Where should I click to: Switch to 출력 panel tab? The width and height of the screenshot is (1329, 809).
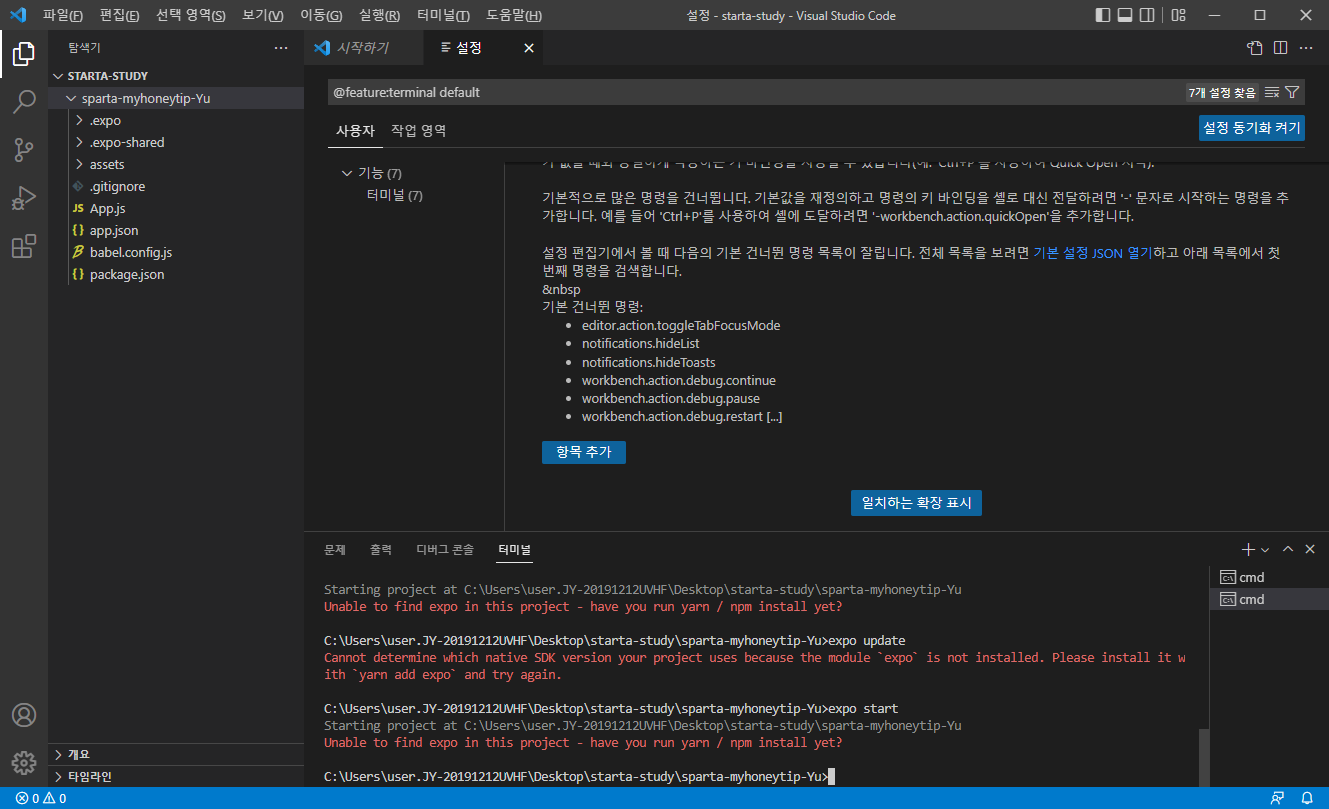point(381,550)
